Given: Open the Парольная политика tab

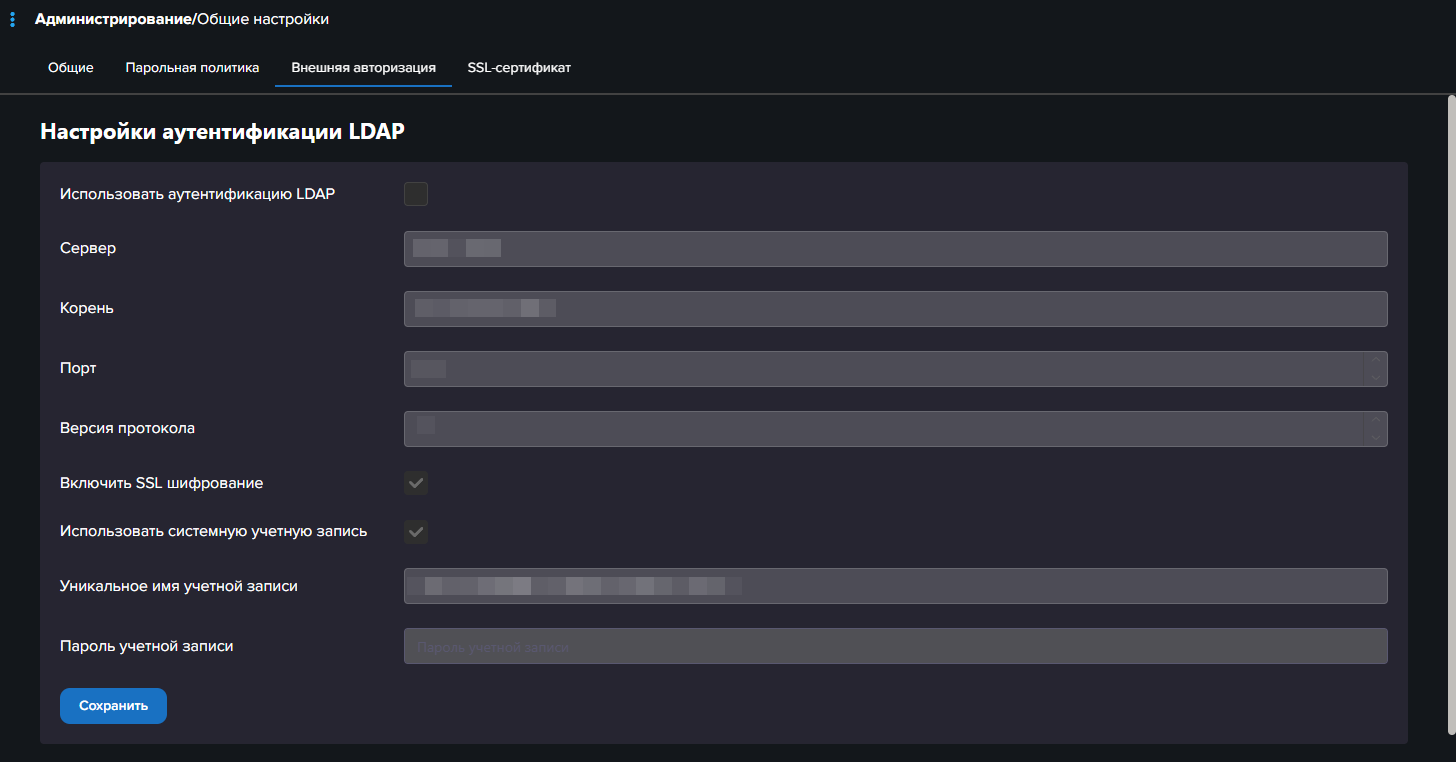Looking at the screenshot, I should 192,68.
